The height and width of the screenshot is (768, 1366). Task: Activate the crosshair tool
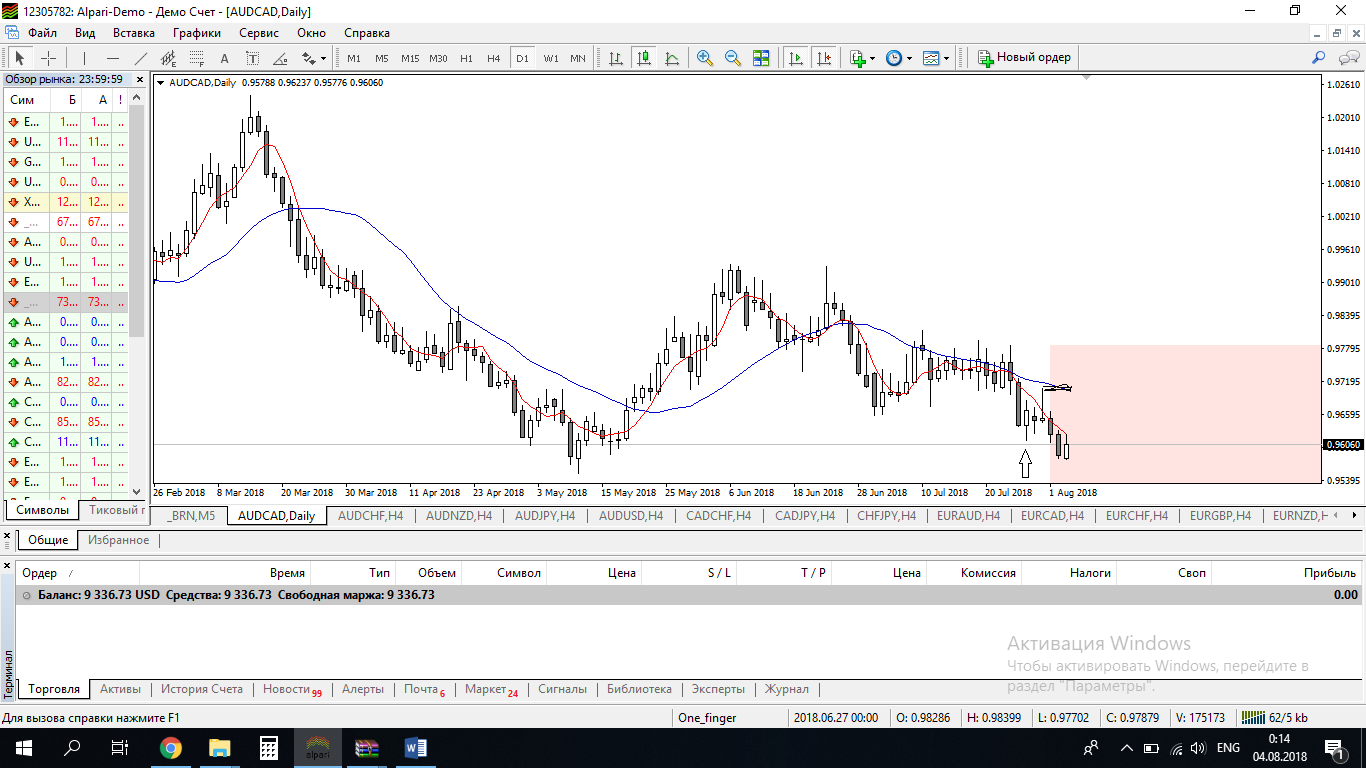(48, 58)
